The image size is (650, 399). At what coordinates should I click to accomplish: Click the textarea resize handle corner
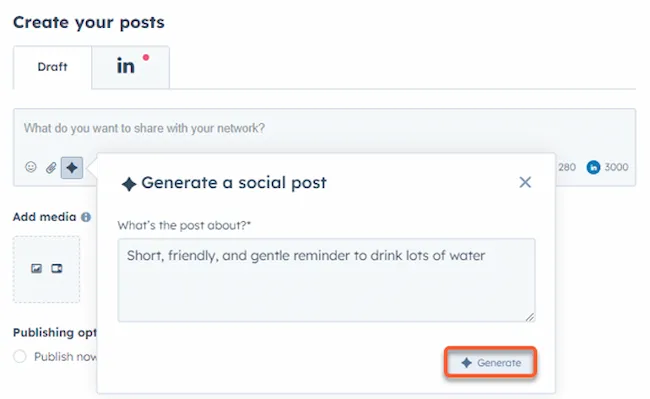coord(530,317)
